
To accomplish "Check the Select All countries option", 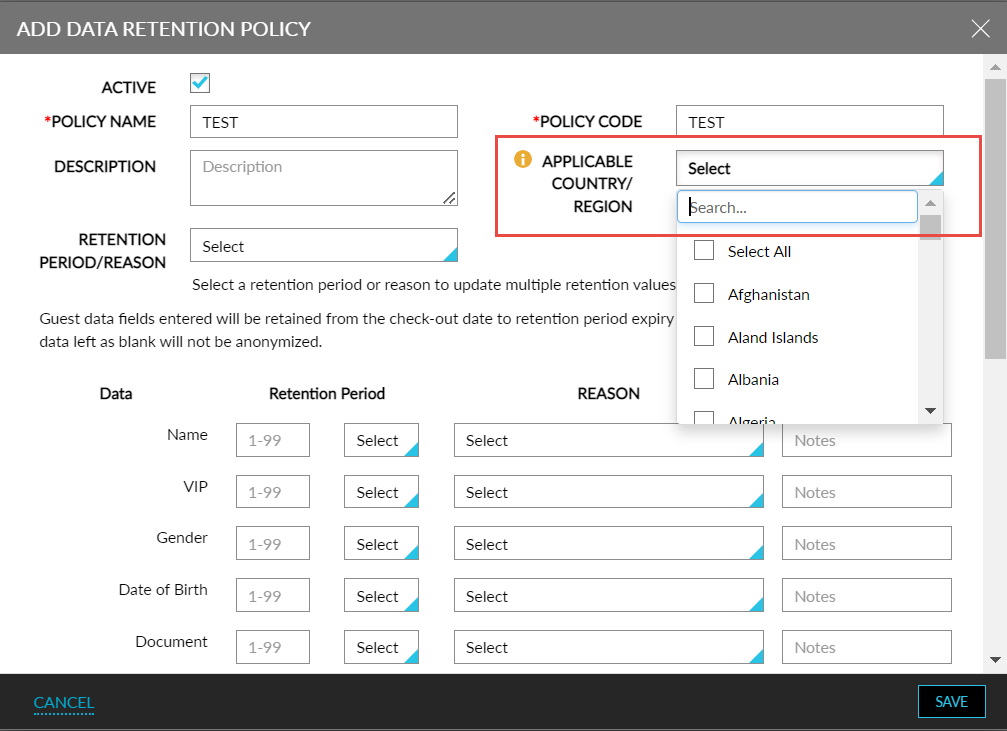I will point(703,250).
